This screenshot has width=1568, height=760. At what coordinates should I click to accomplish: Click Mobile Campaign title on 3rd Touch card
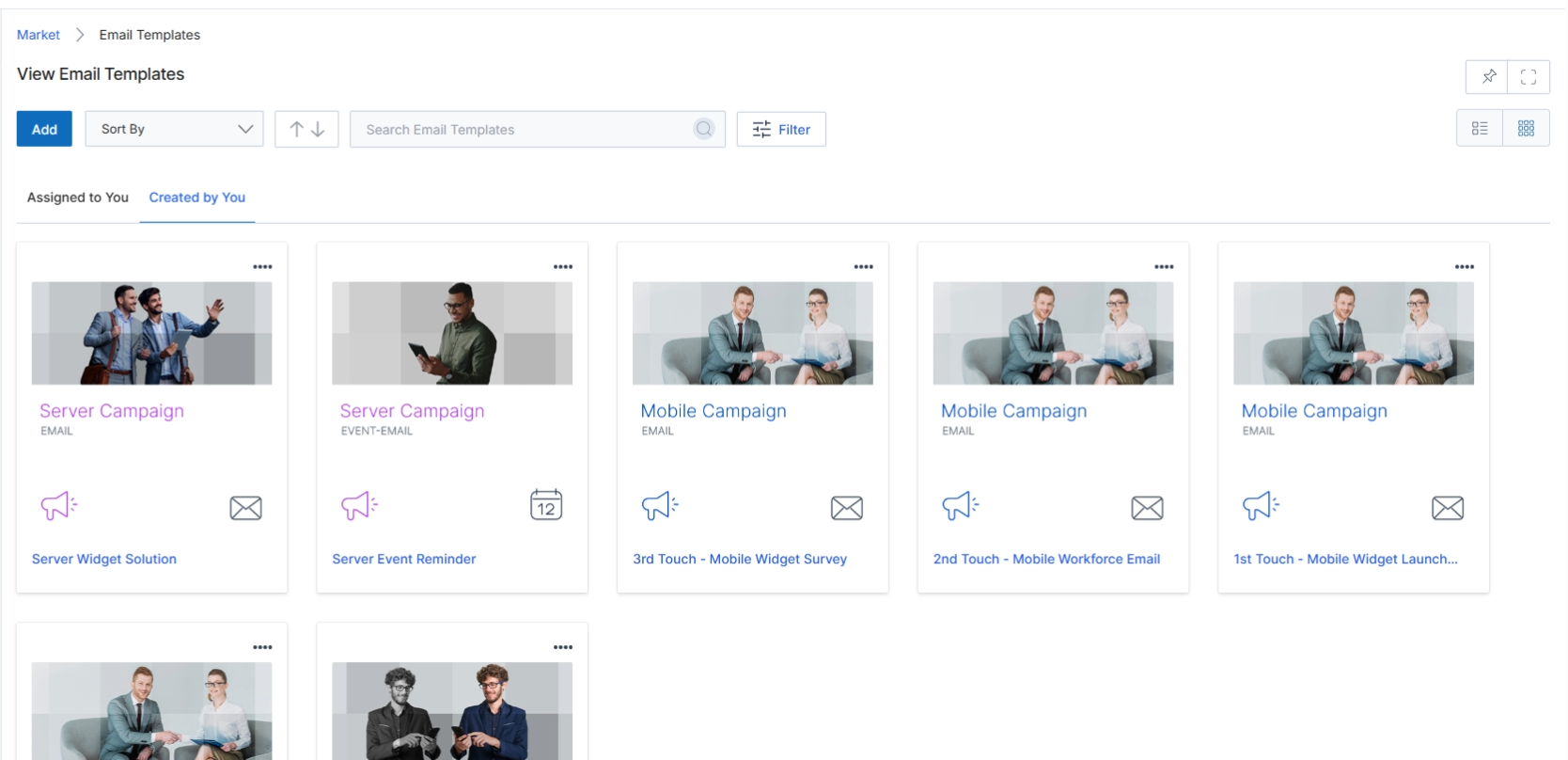713,411
